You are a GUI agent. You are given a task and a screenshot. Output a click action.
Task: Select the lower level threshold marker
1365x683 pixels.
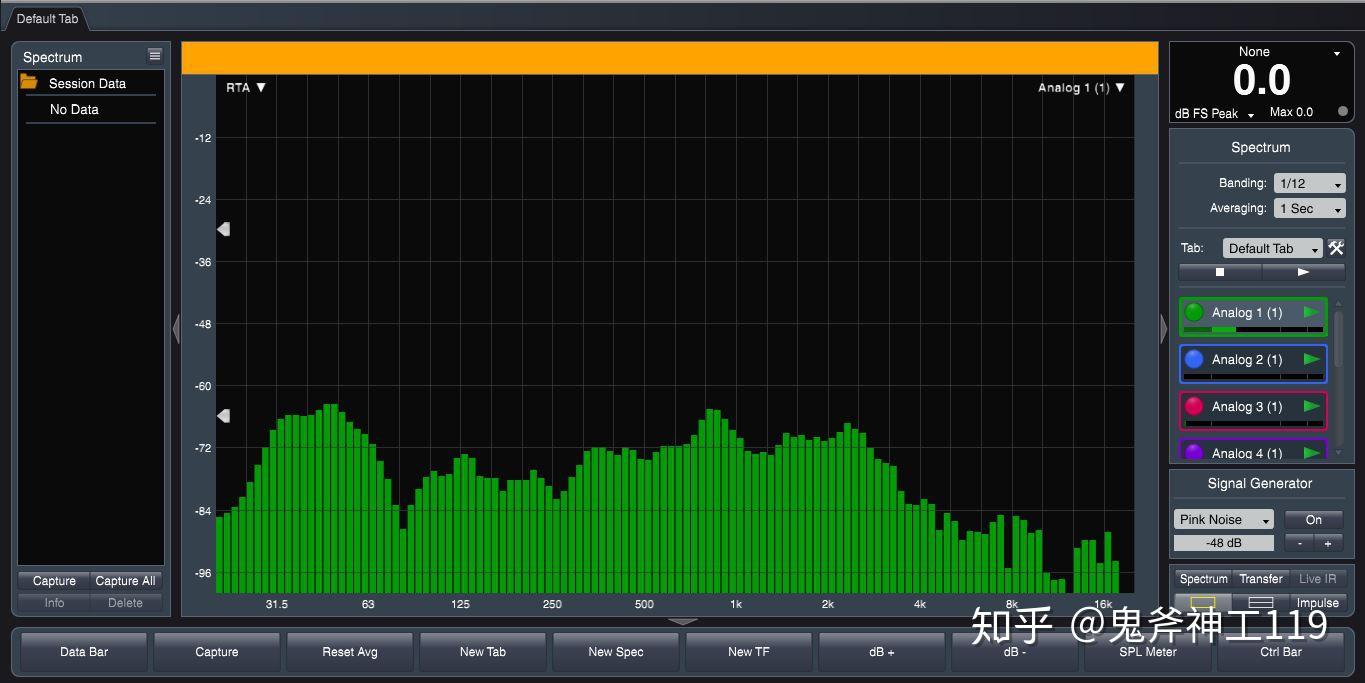223,416
